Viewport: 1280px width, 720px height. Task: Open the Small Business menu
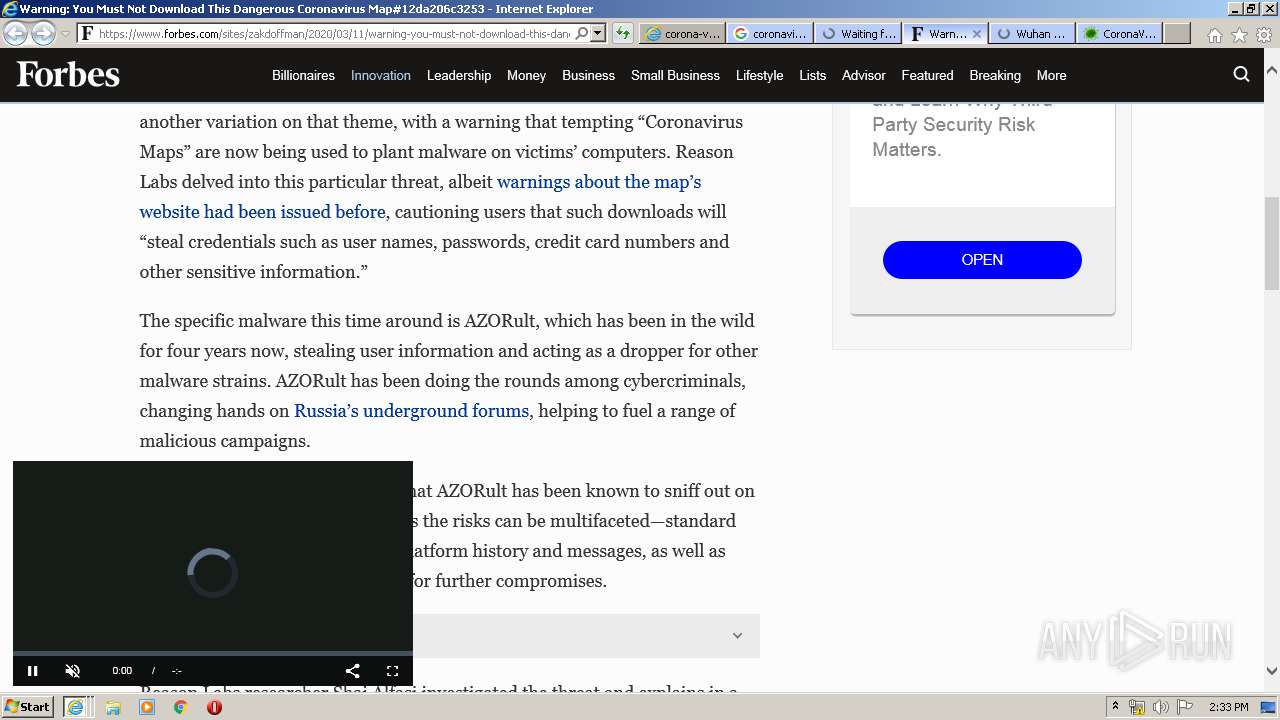(675, 75)
